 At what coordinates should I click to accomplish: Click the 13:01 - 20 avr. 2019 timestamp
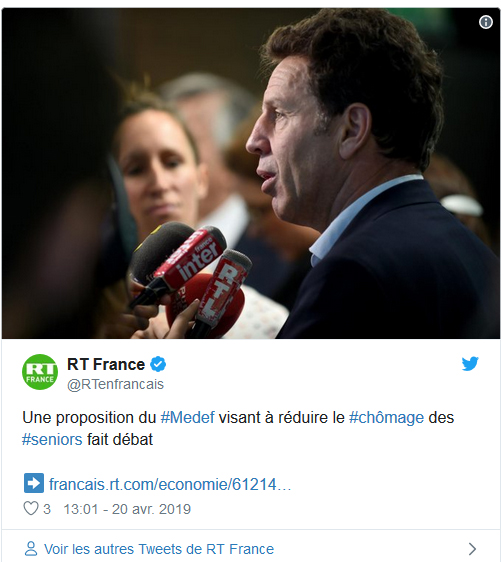click(x=127, y=509)
